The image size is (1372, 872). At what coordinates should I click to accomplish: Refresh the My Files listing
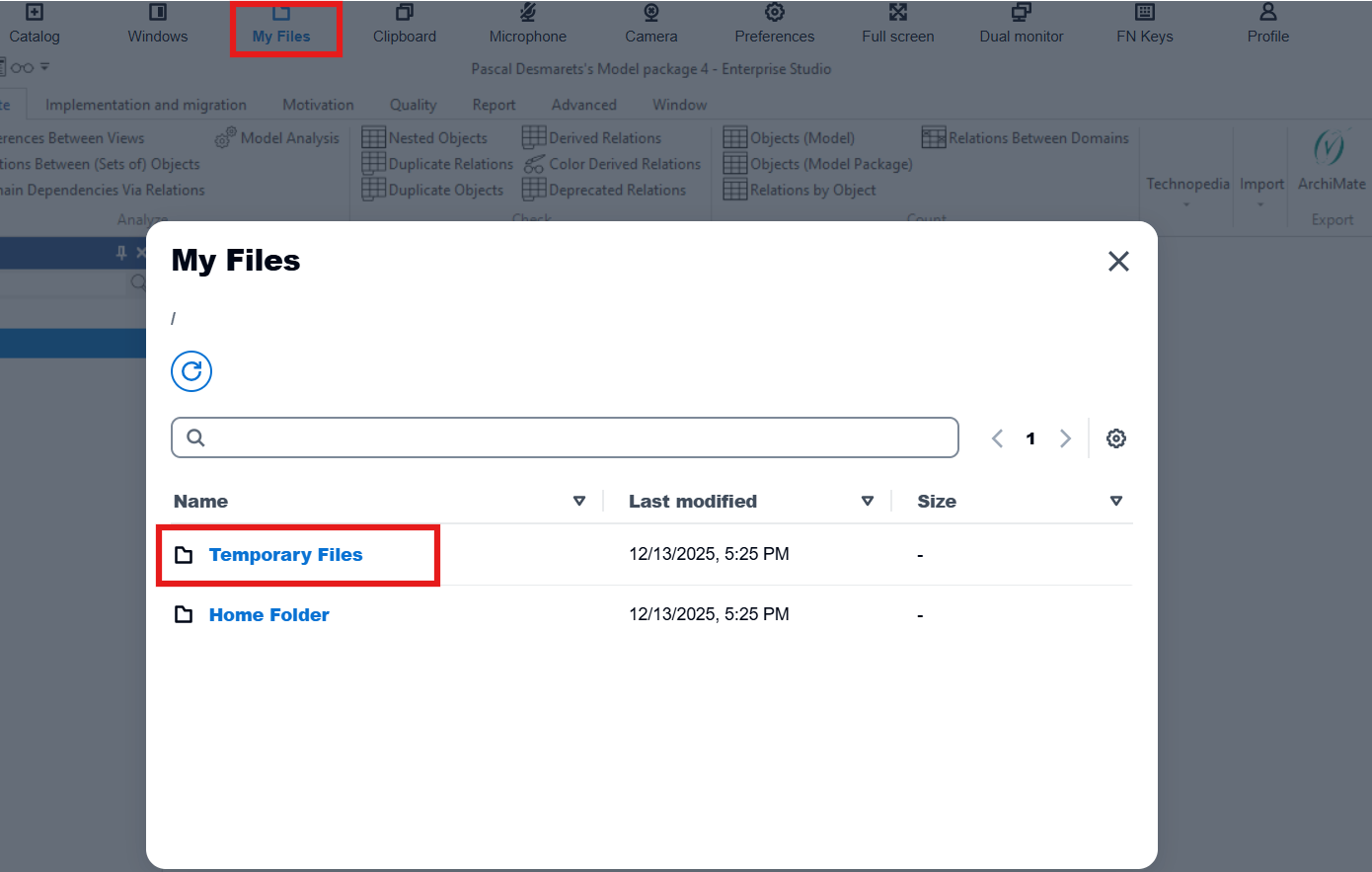click(191, 371)
